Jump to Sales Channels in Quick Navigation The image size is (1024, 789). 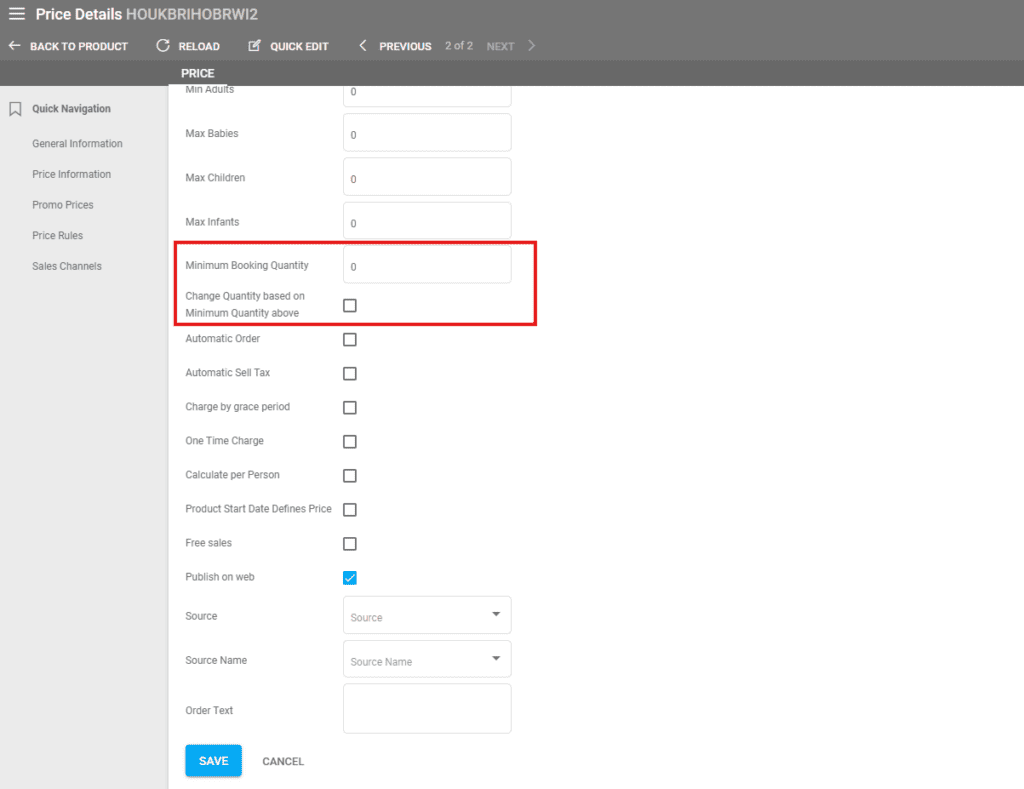pos(67,266)
